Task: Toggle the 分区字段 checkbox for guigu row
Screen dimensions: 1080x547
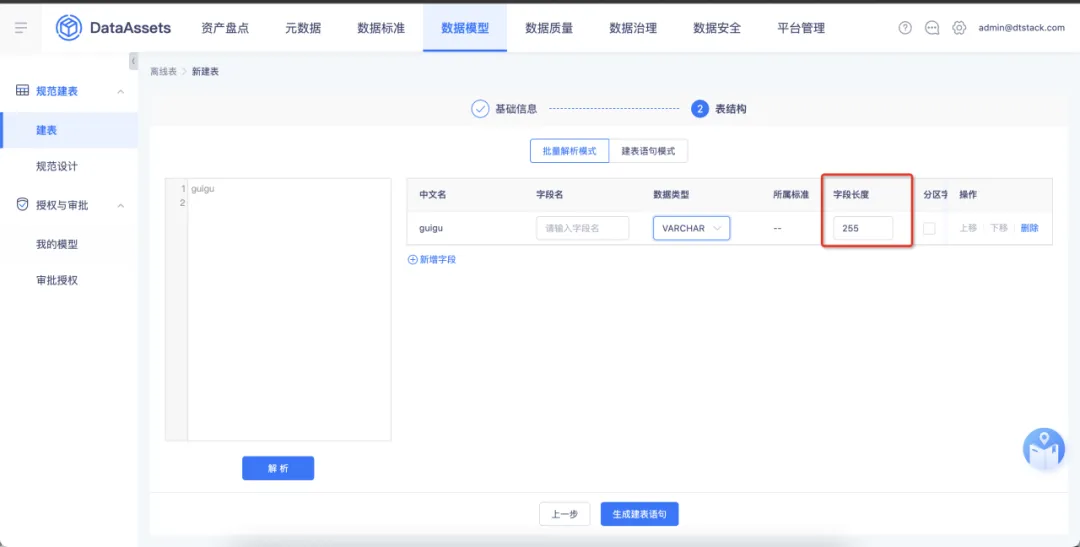Action: 929,228
